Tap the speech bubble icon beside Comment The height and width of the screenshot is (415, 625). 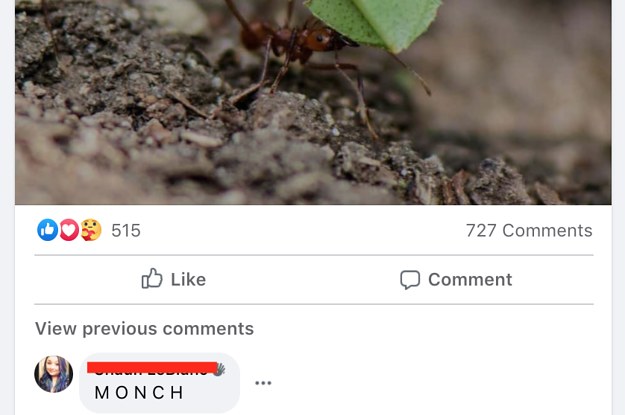[410, 279]
